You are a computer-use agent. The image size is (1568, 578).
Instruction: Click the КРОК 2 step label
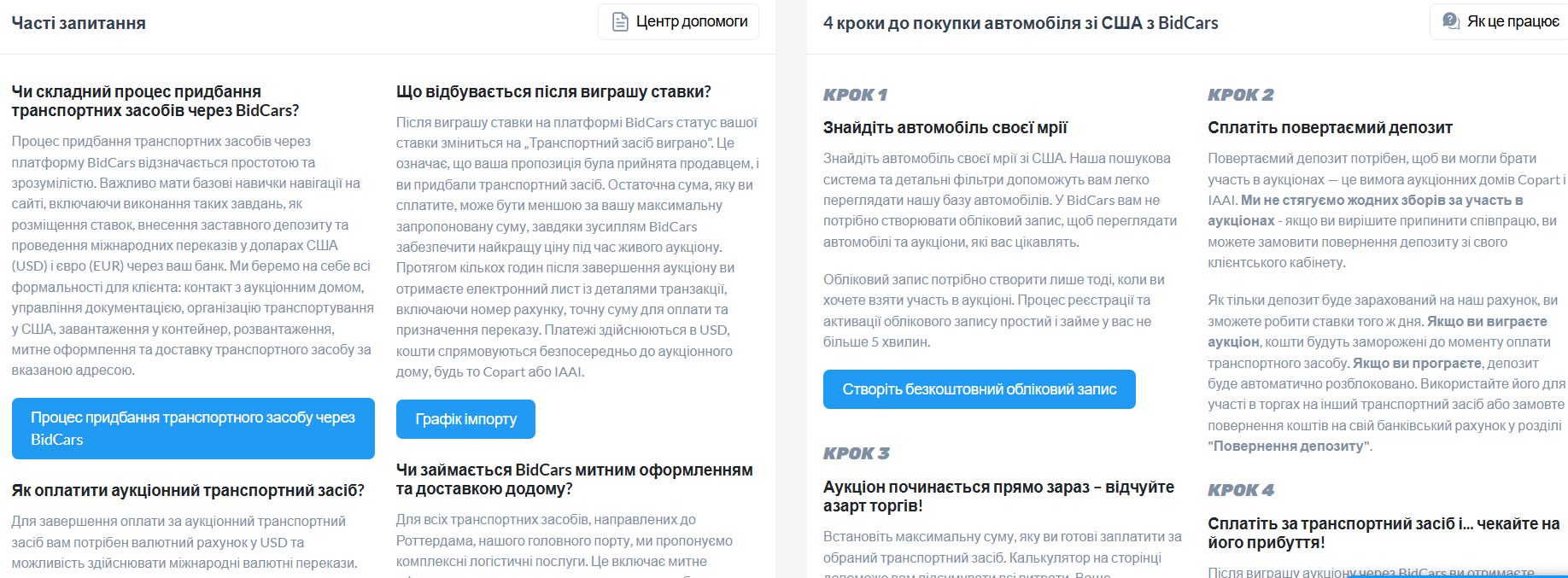(x=1240, y=95)
